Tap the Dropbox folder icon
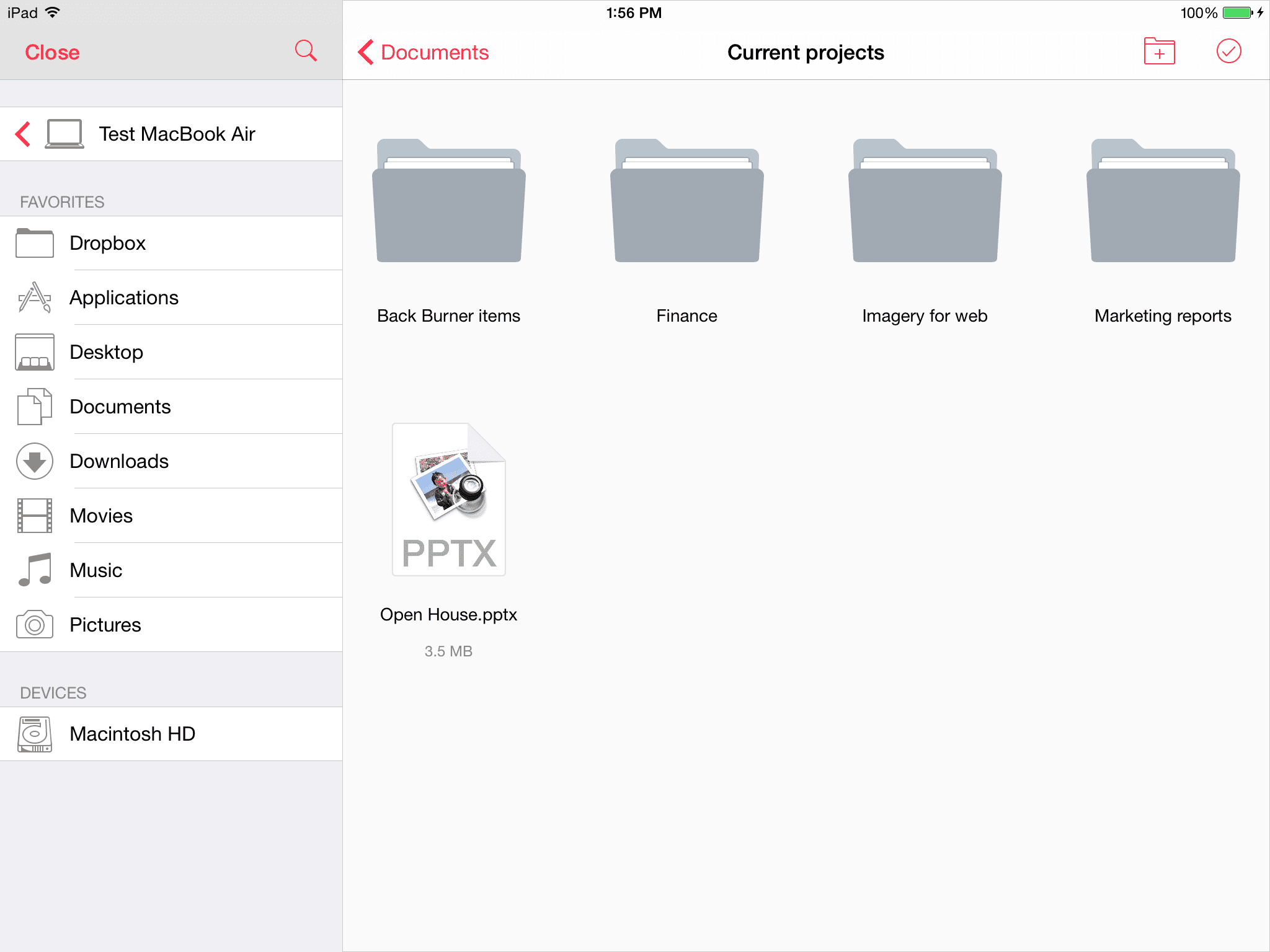 coord(35,243)
